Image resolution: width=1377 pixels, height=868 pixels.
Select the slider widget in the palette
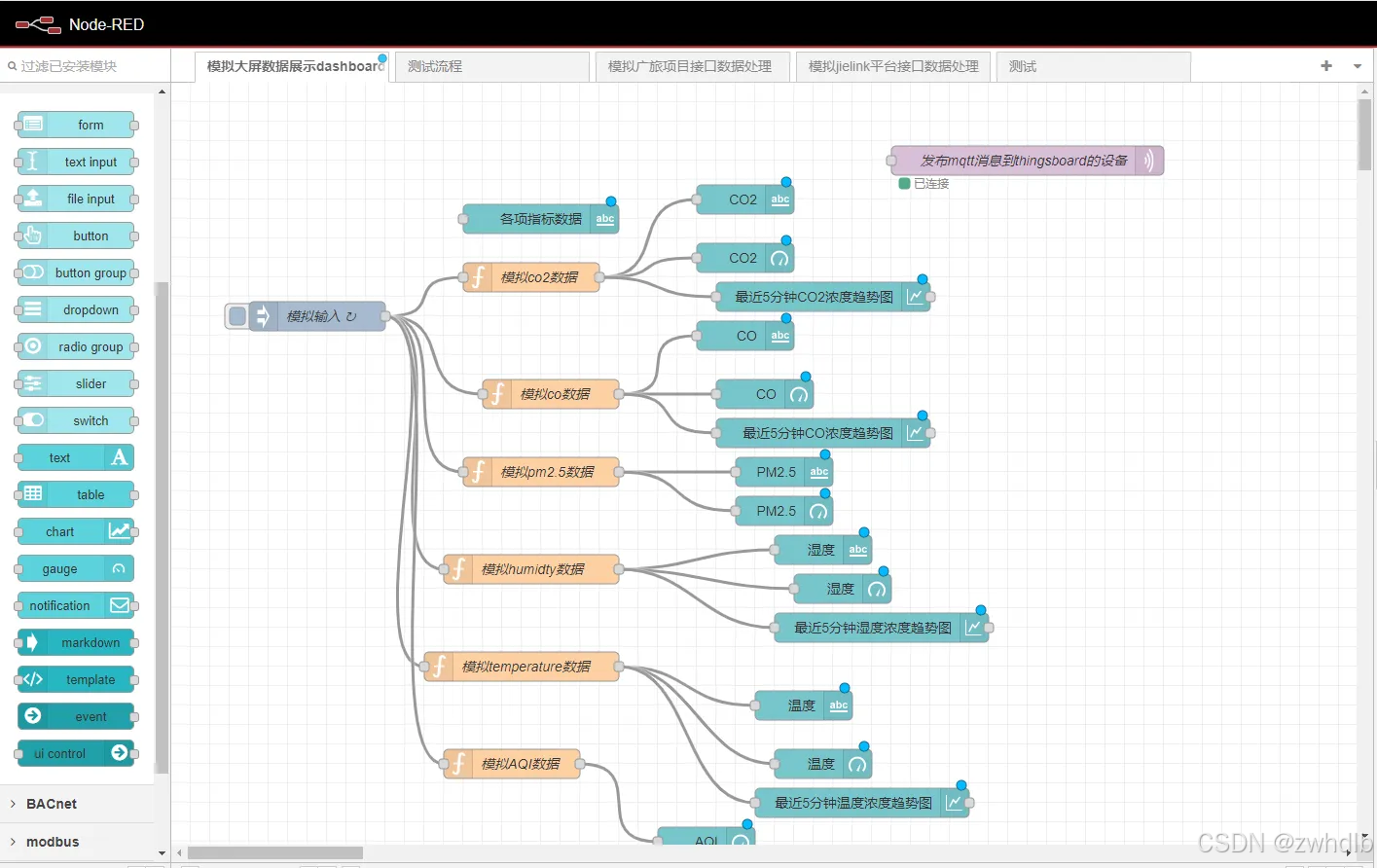pyautogui.click(x=76, y=383)
